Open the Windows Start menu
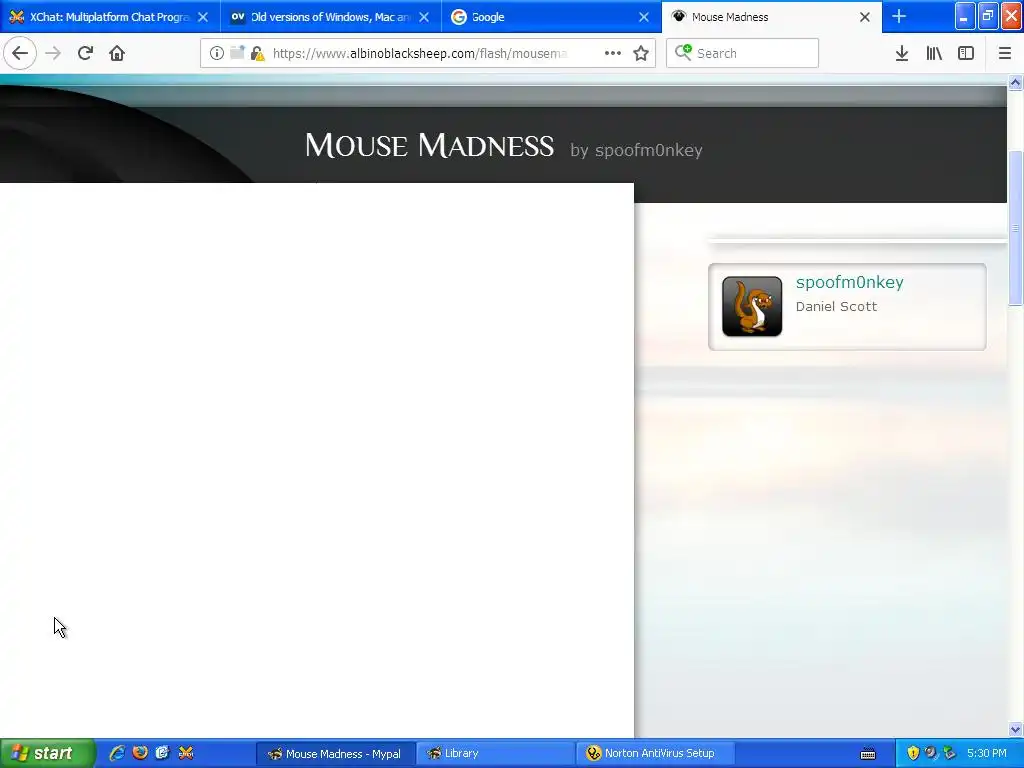The image size is (1024, 768). click(x=48, y=754)
